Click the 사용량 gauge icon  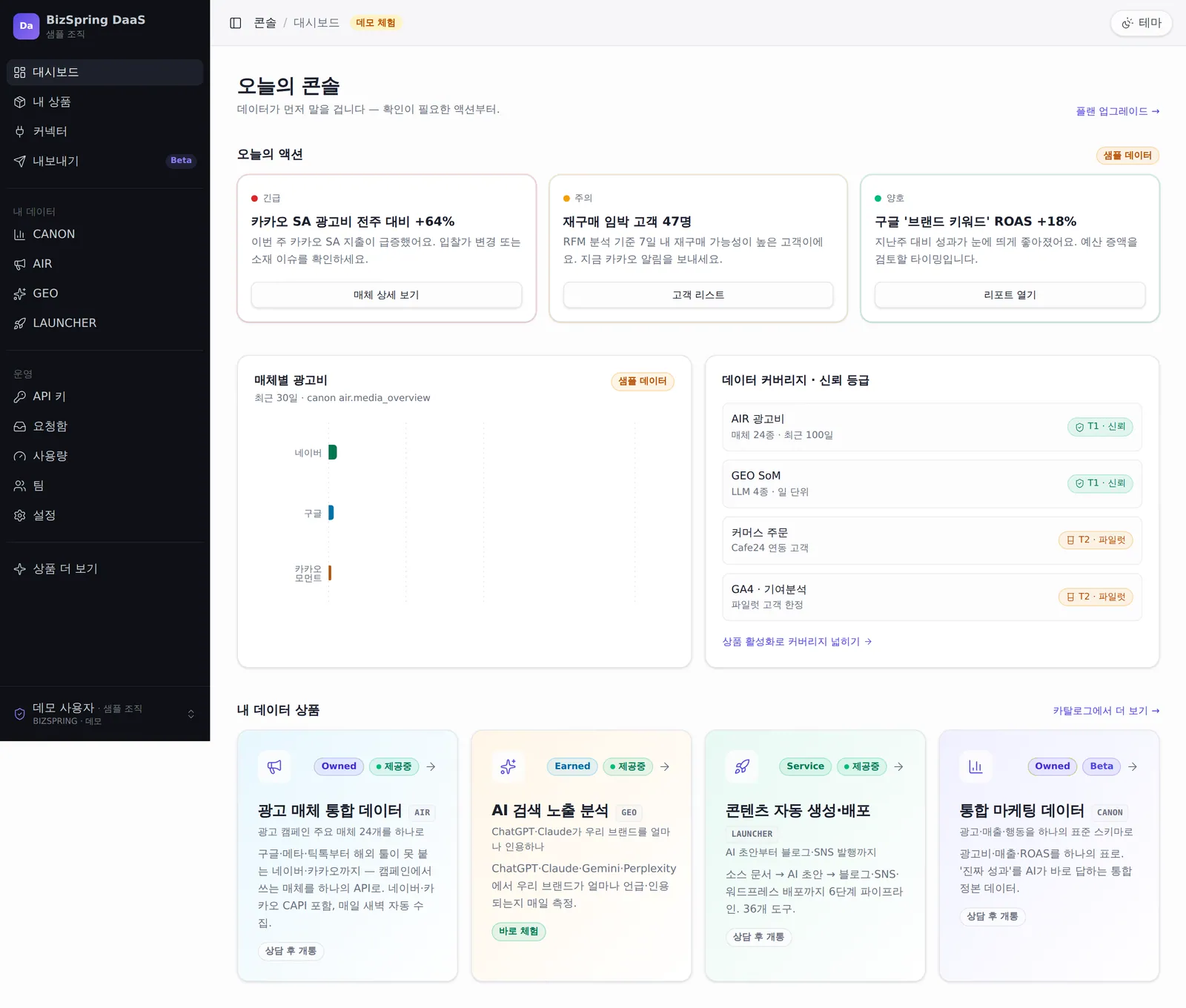(x=20, y=456)
